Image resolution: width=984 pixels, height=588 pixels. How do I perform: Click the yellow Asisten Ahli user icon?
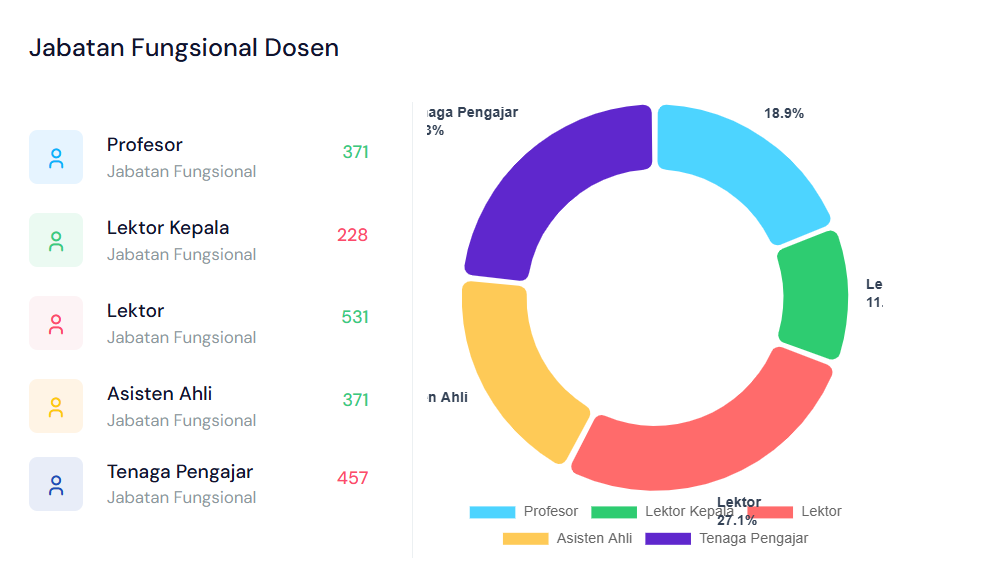click(x=56, y=406)
